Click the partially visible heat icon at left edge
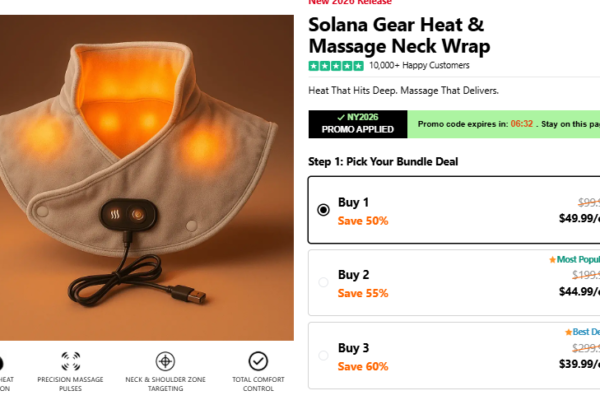This screenshot has height=400, width=600. coord(2,361)
